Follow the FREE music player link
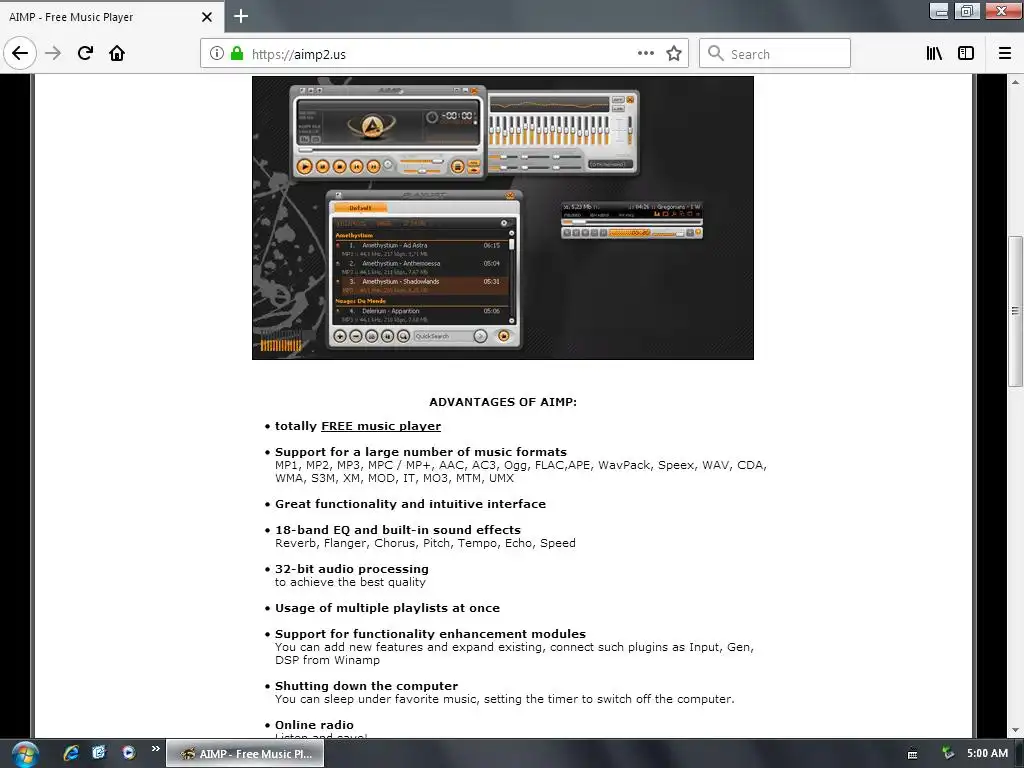This screenshot has width=1024, height=768. coord(381,426)
